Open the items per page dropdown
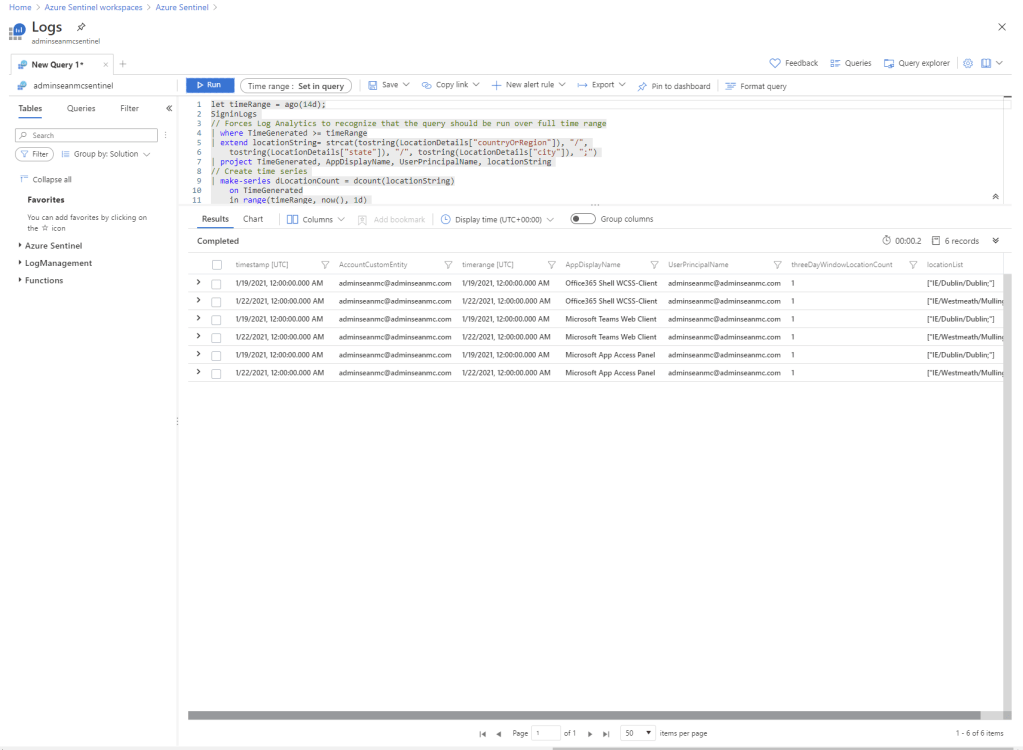 coord(637,733)
